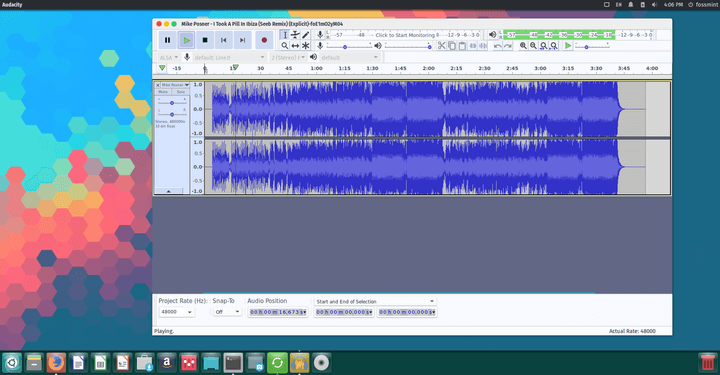The height and width of the screenshot is (375, 720).
Task: Open the trash in the dock
Action: 708,363
